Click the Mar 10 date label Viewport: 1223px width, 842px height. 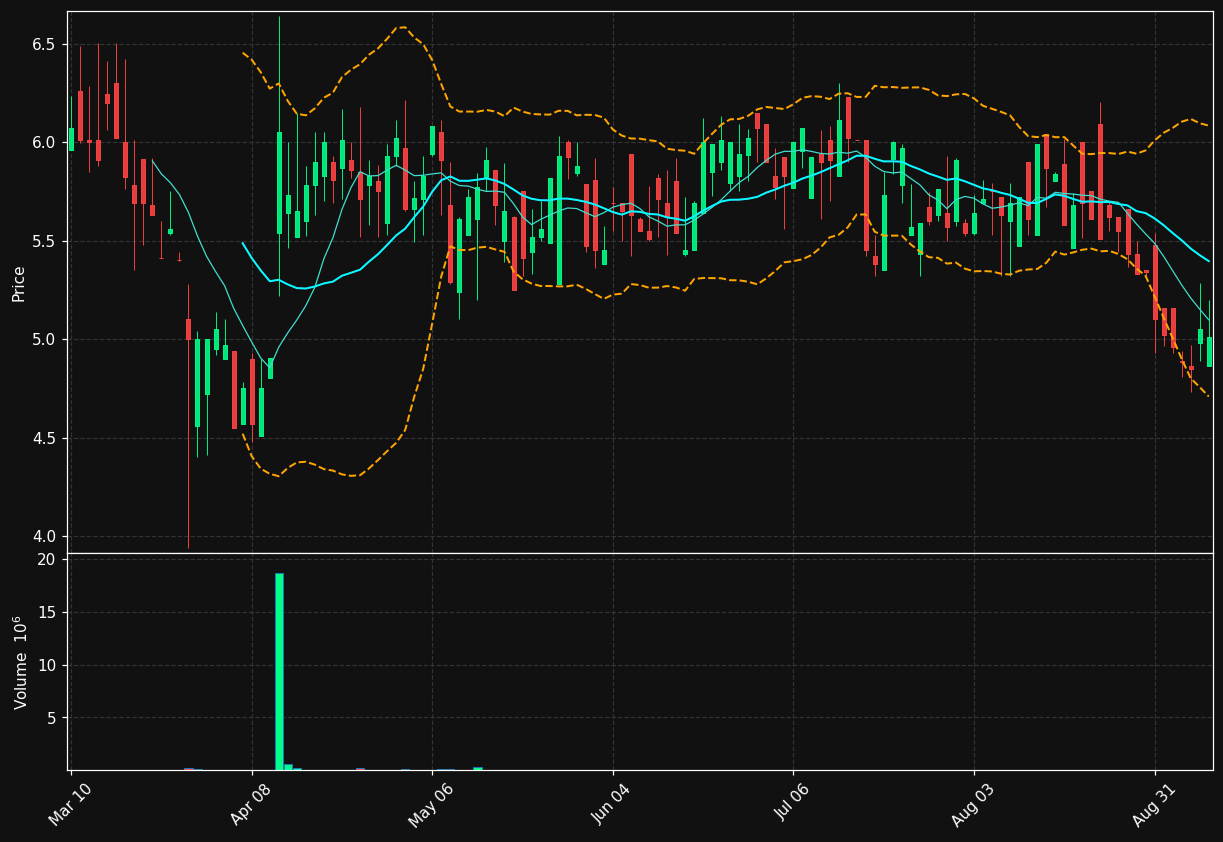pos(72,805)
